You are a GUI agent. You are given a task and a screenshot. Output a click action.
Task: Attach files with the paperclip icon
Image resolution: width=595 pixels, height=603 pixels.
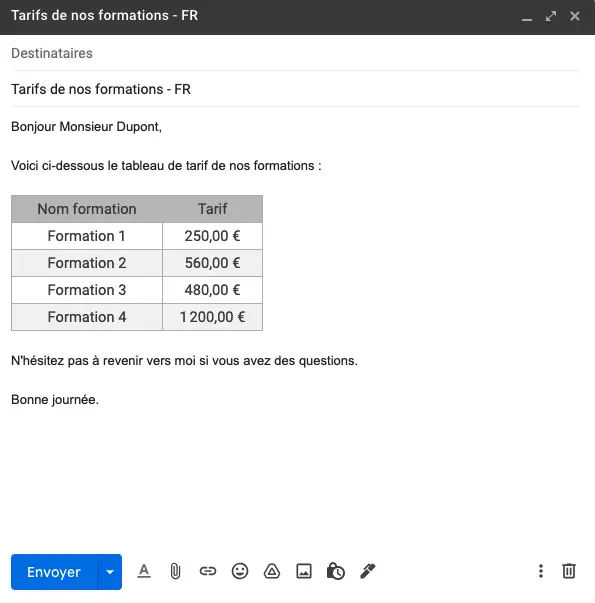[x=175, y=571]
